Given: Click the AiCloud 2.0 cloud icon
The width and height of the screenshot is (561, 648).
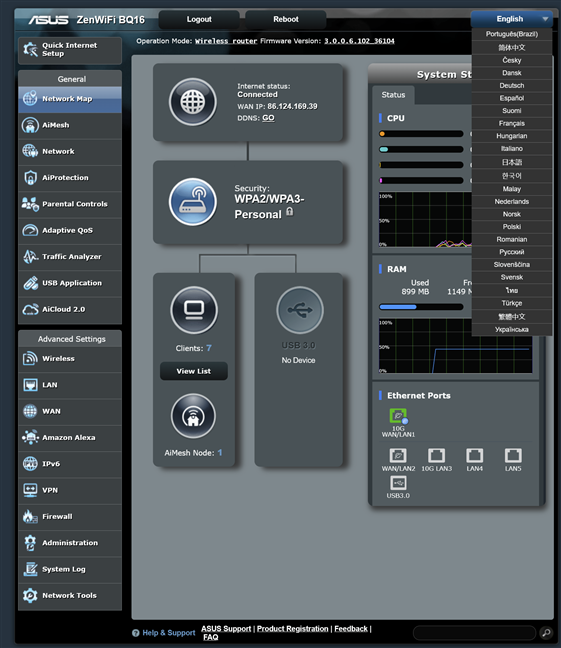Looking at the screenshot, I should pyautogui.click(x=30, y=309).
